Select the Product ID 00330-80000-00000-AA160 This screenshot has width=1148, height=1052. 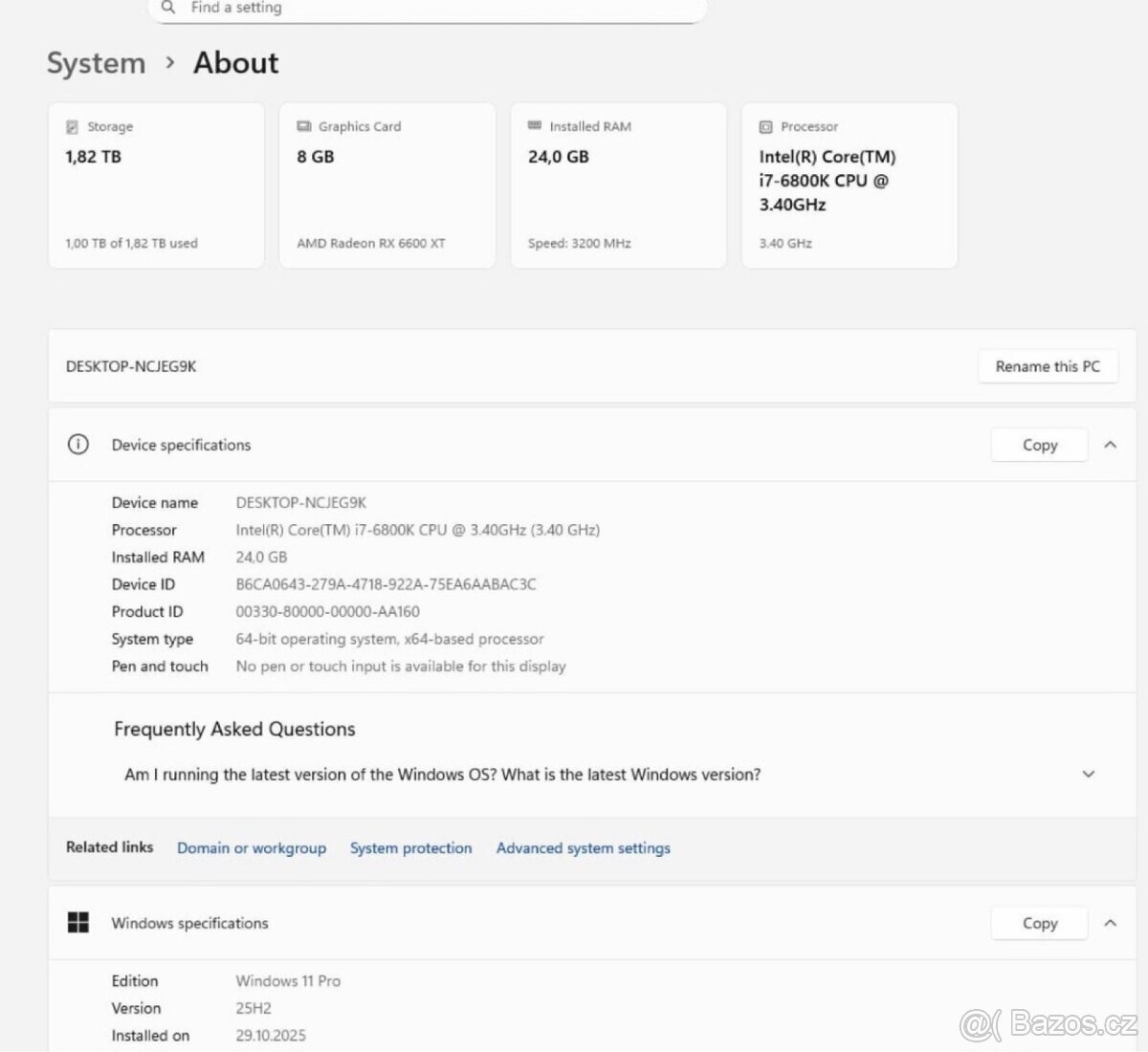[328, 612]
